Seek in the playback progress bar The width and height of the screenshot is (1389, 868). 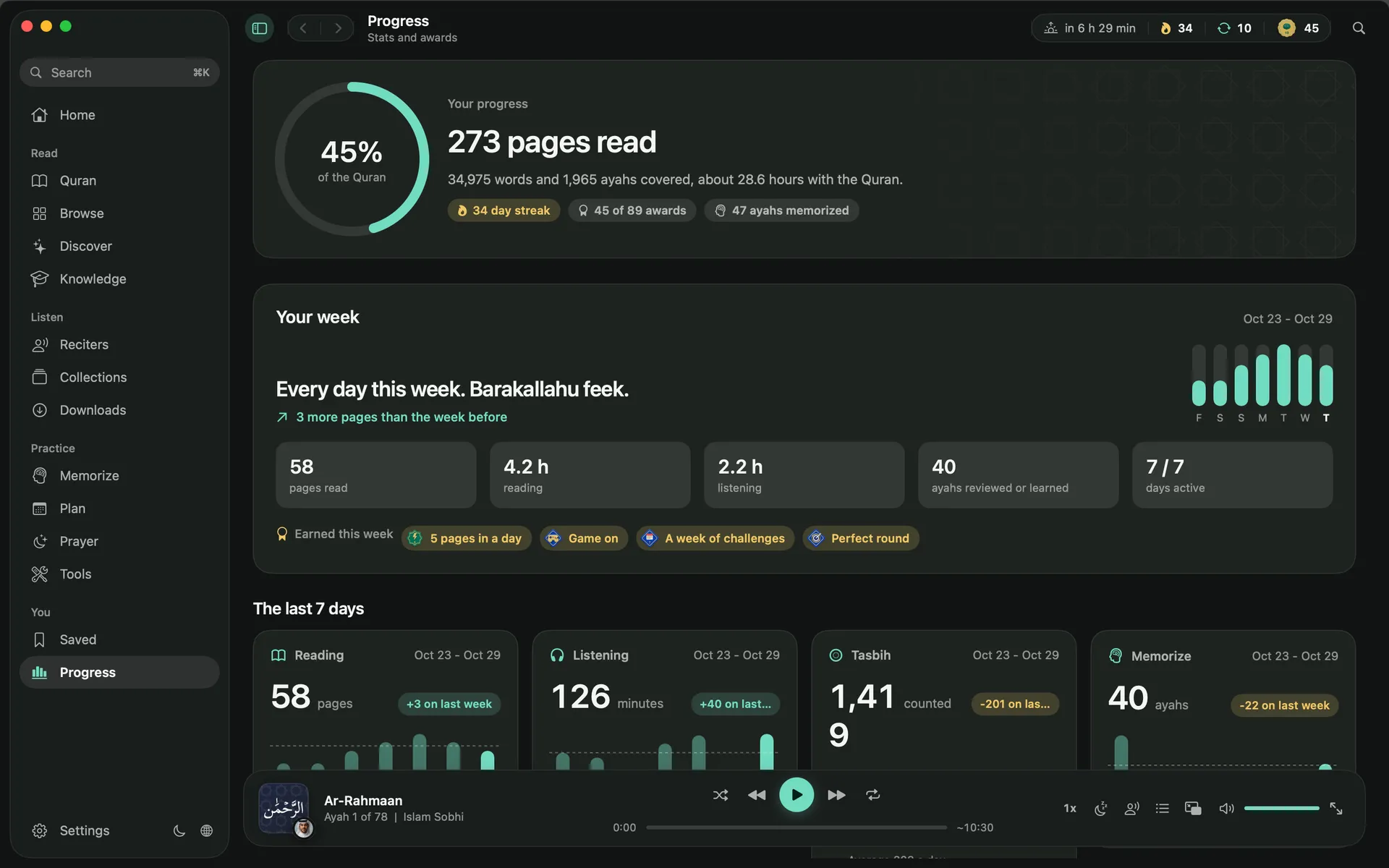797,827
